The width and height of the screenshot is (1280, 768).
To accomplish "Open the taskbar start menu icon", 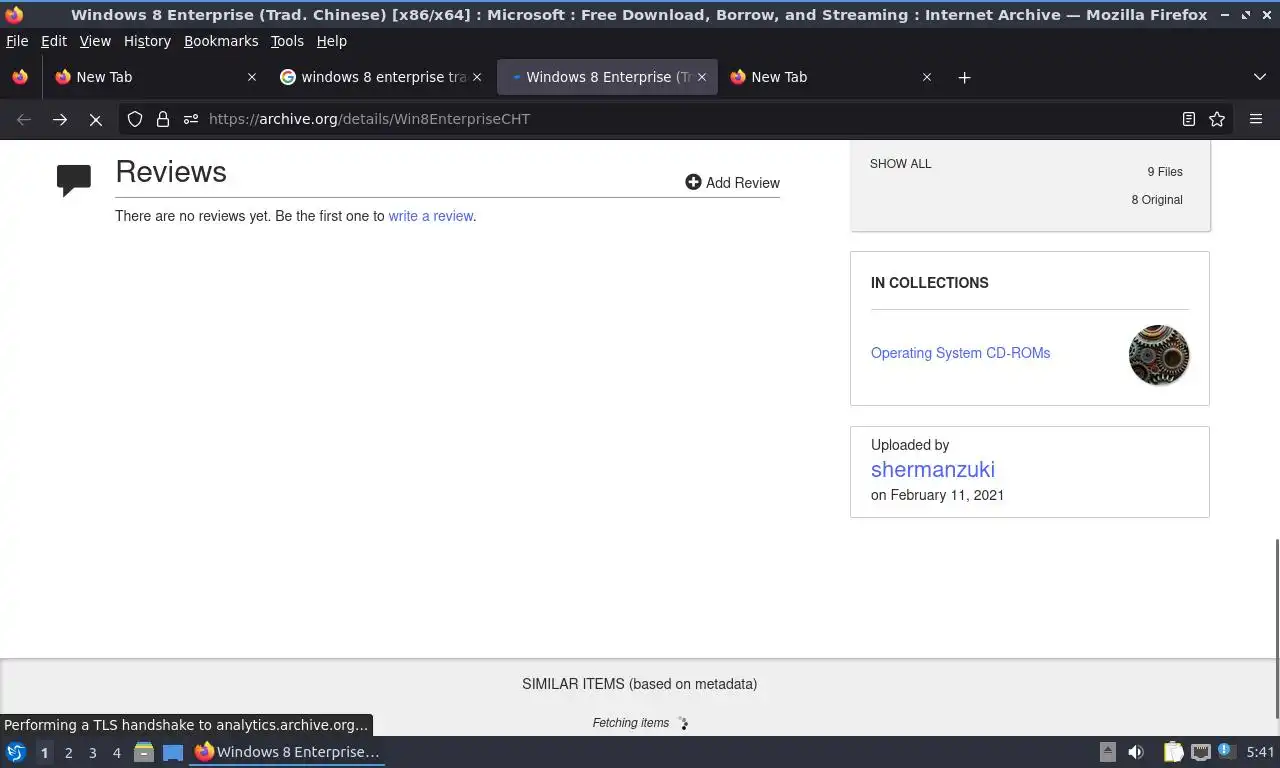I will click(x=16, y=752).
